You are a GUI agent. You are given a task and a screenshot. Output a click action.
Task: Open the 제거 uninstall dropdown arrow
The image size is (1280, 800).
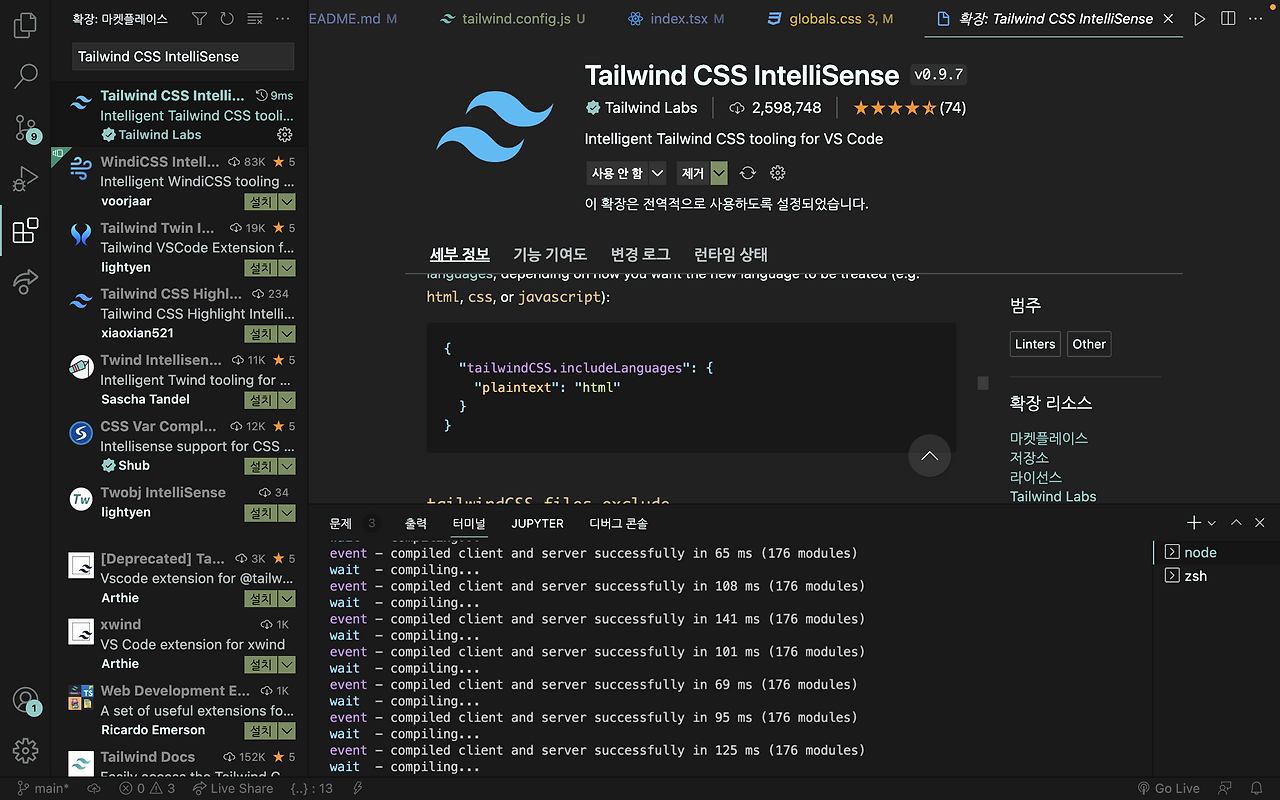[x=718, y=172]
